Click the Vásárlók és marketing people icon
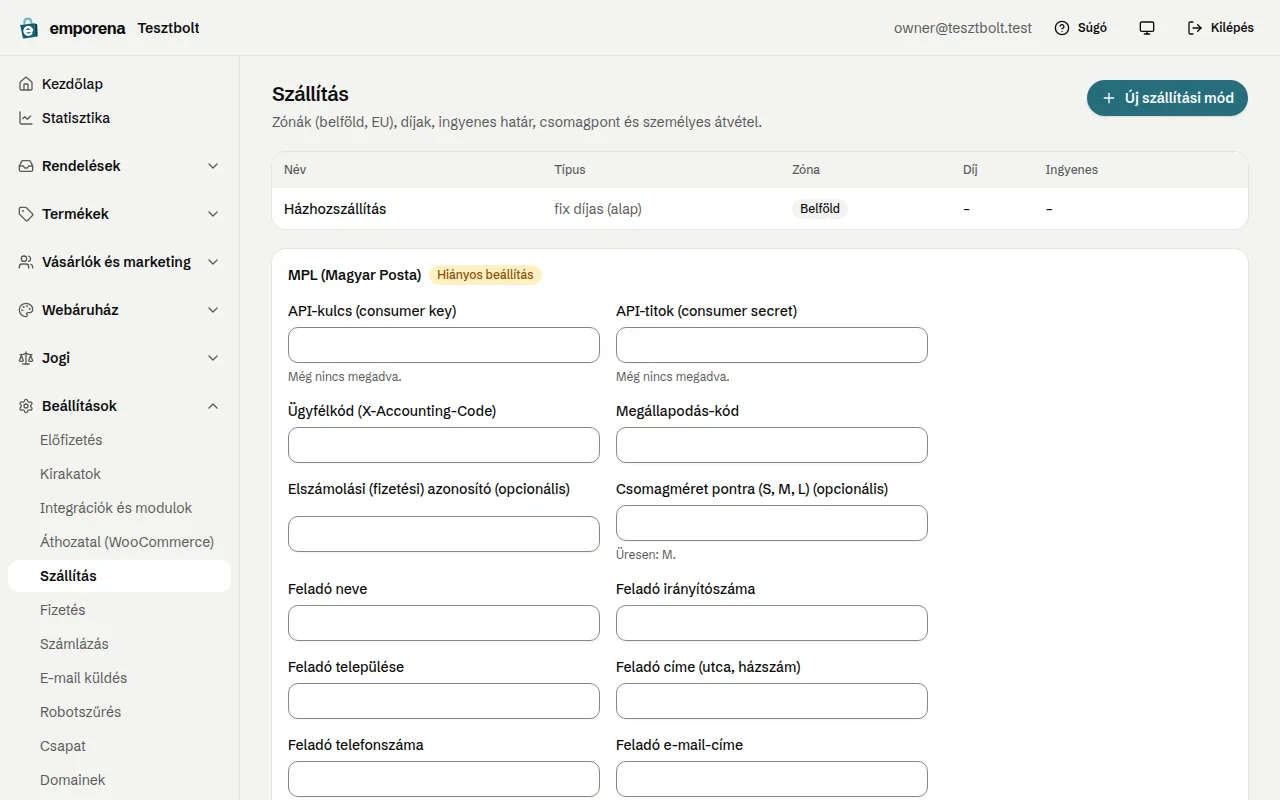 [26, 262]
